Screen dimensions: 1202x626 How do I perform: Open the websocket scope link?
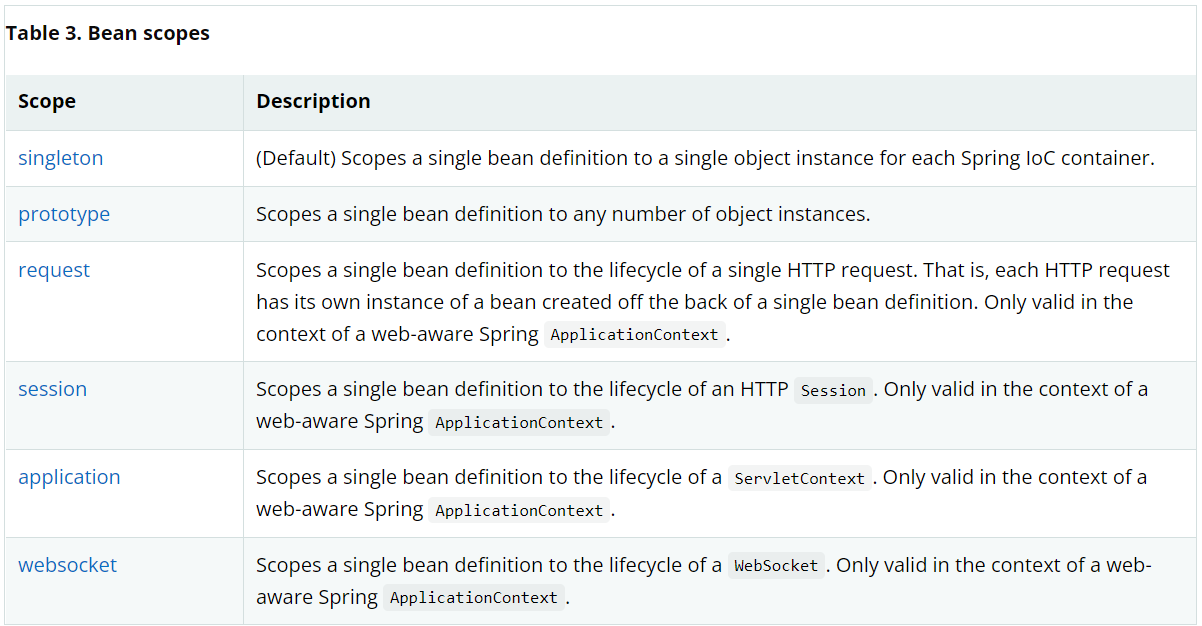(67, 565)
